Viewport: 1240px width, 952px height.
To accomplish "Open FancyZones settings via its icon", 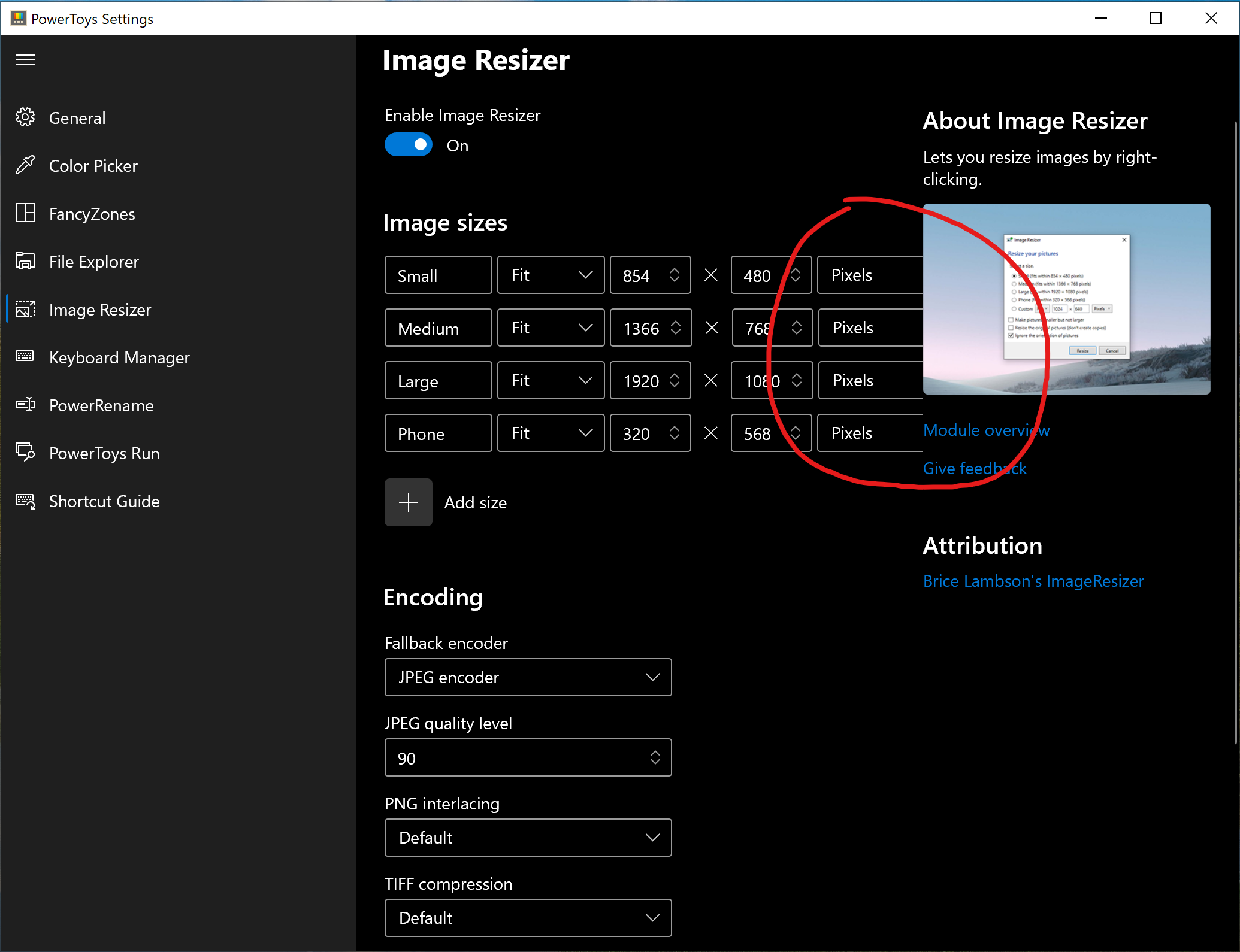I will (25, 213).
